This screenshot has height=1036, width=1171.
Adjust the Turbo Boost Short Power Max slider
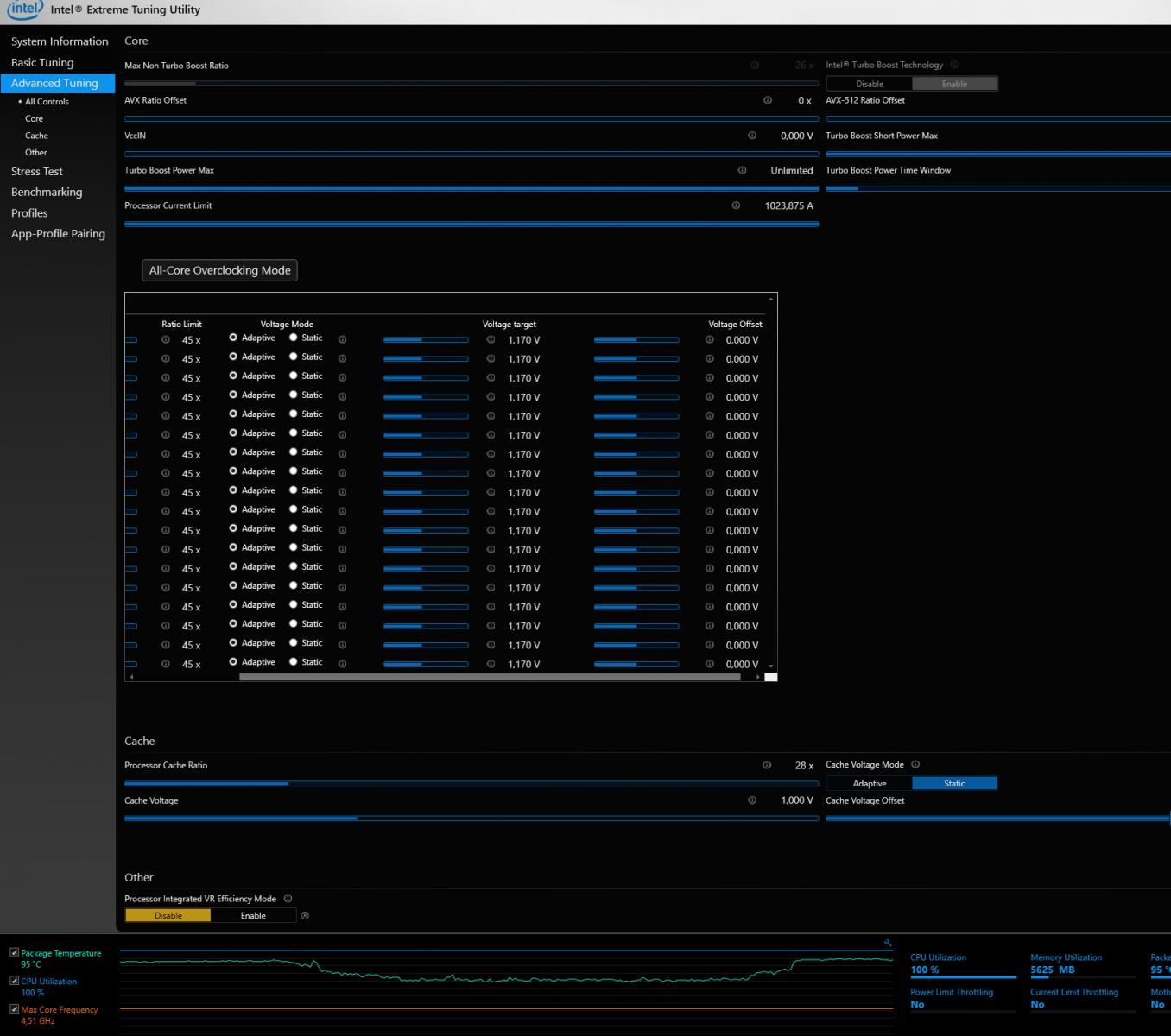pyautogui.click(x=998, y=154)
